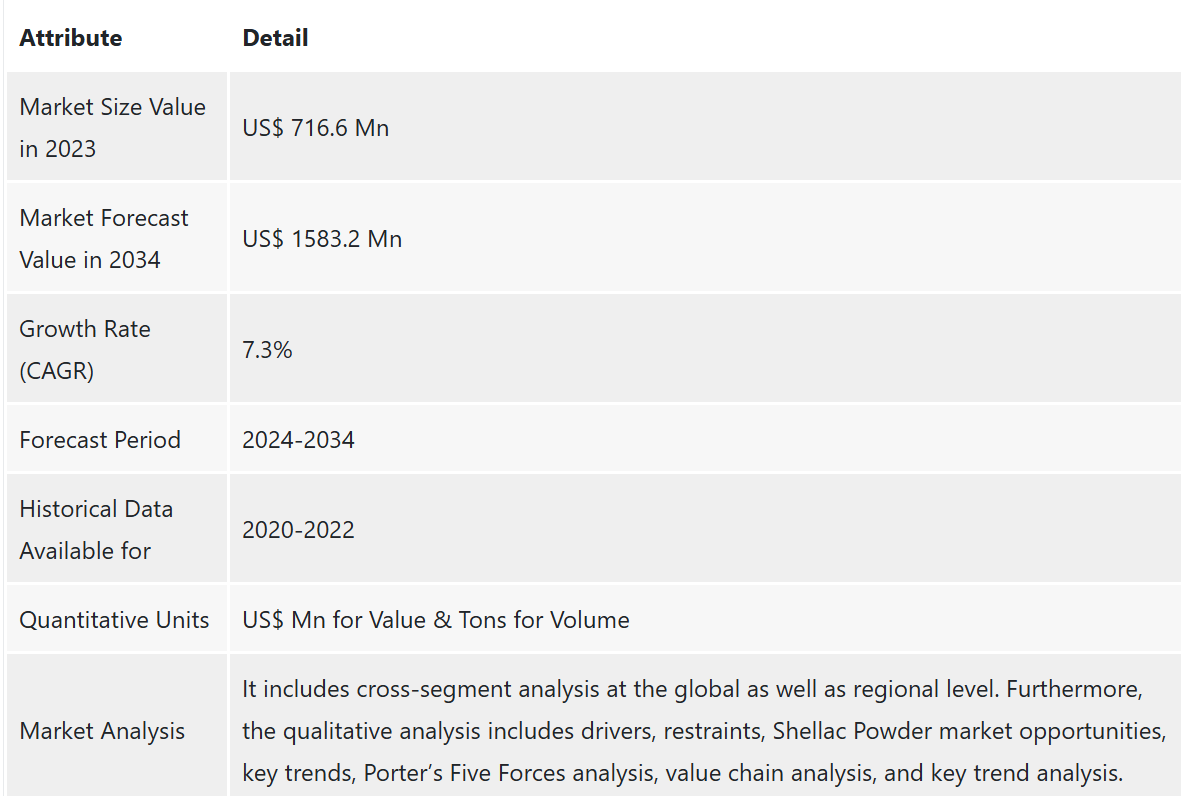The height and width of the screenshot is (796, 1181).
Task: Select the Growth Rate (CAGR) cell
Action: pyautogui.click(x=117, y=349)
